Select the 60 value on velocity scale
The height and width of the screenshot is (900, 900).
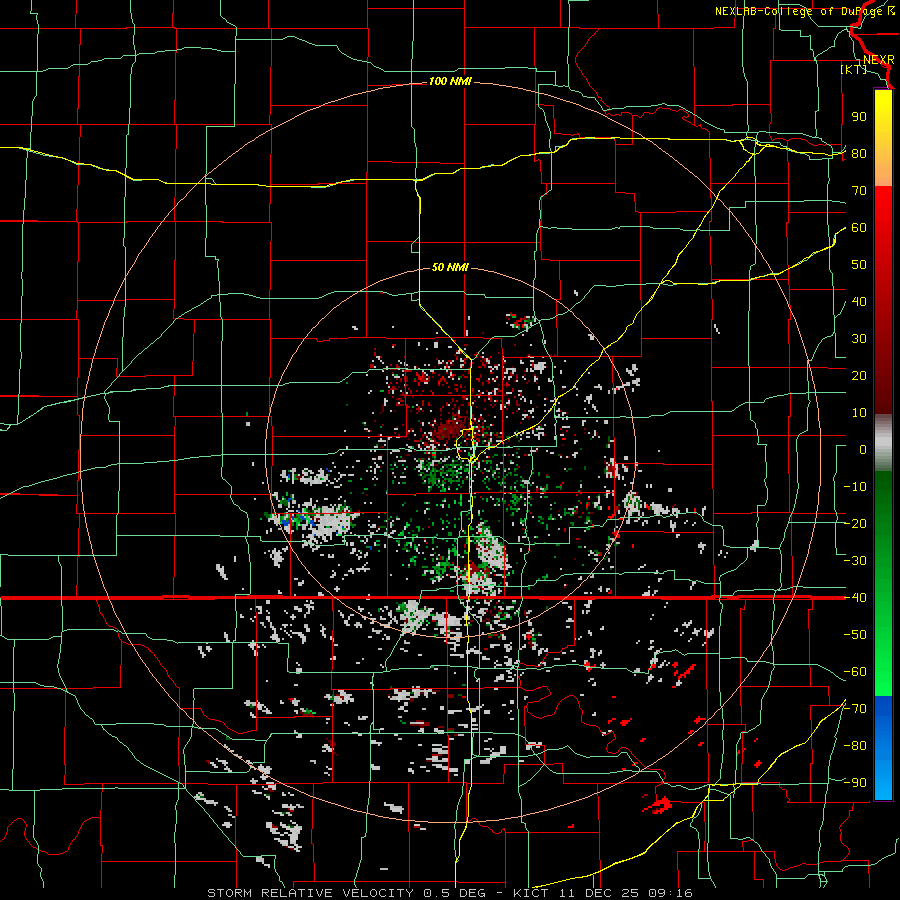click(859, 228)
